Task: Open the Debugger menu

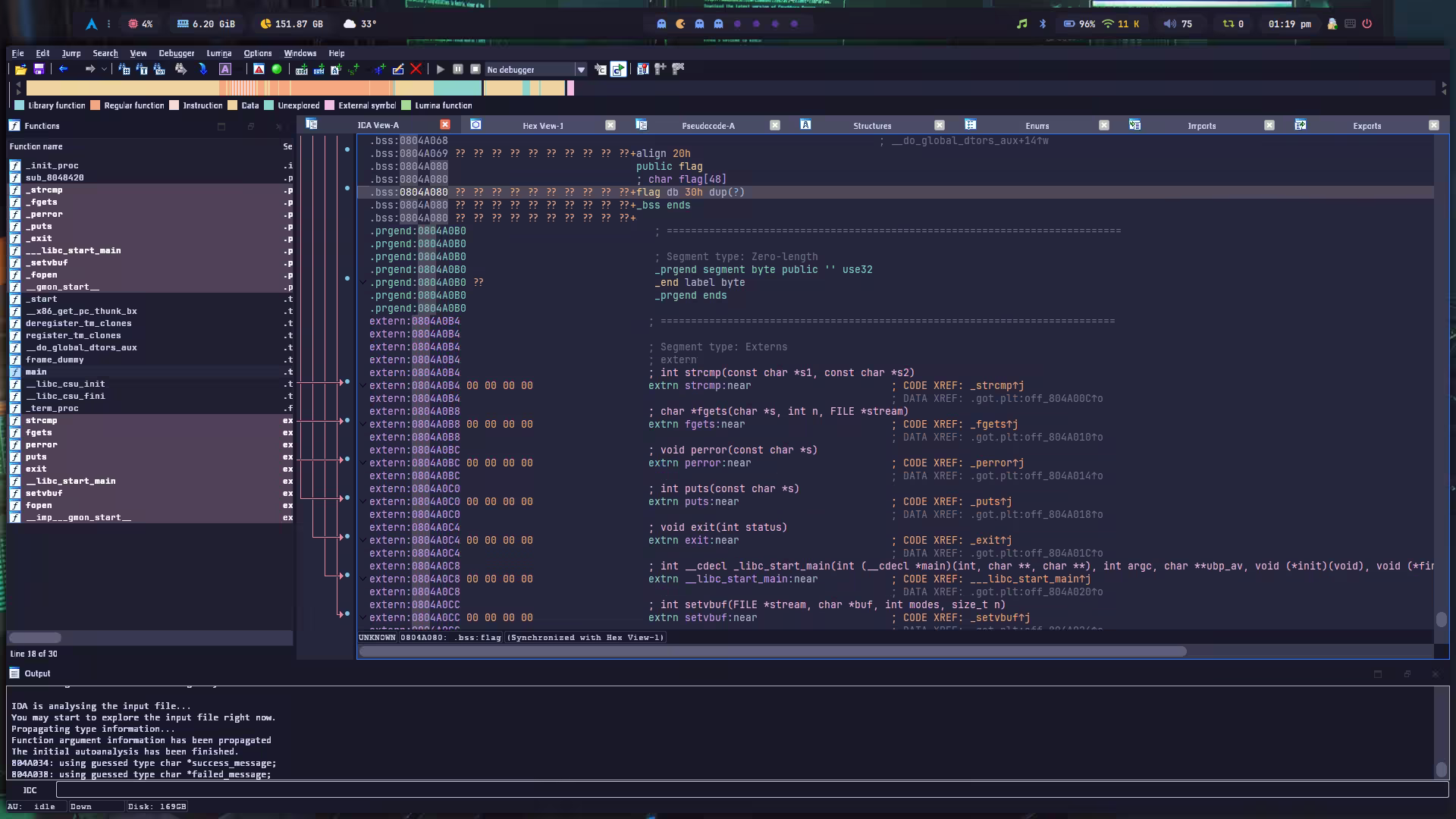Action: pos(176,53)
